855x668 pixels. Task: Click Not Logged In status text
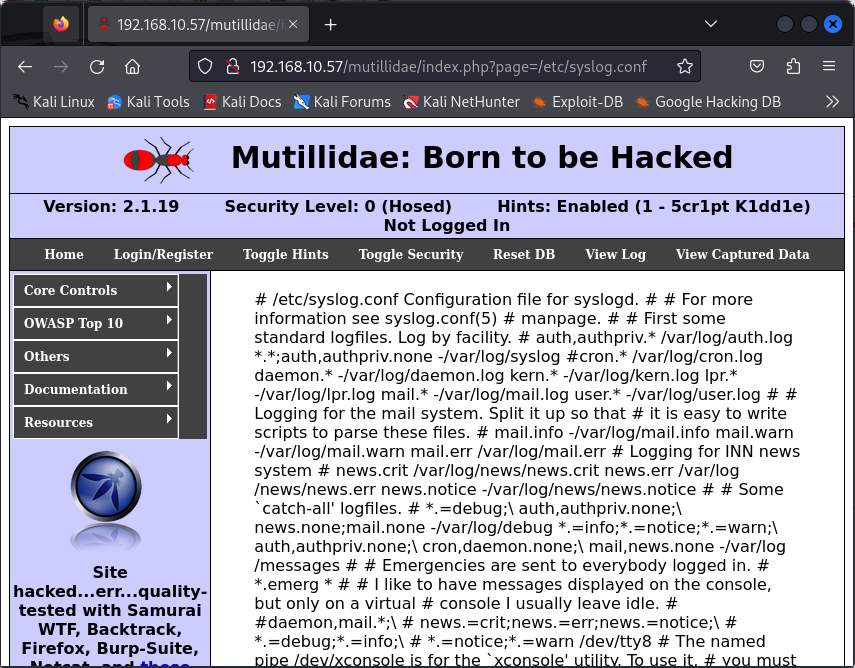coord(447,225)
